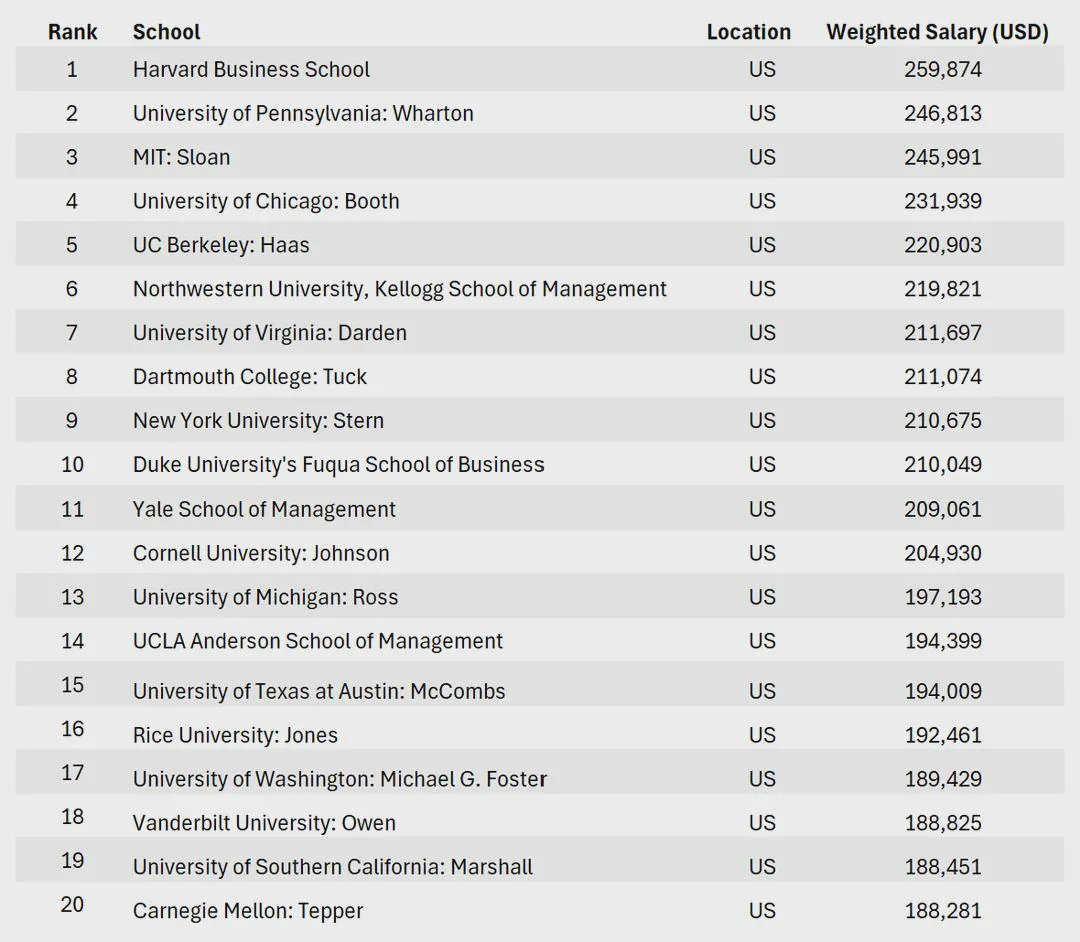The width and height of the screenshot is (1080, 942).
Task: Click UCLA Anderson School of Management
Action: point(317,642)
